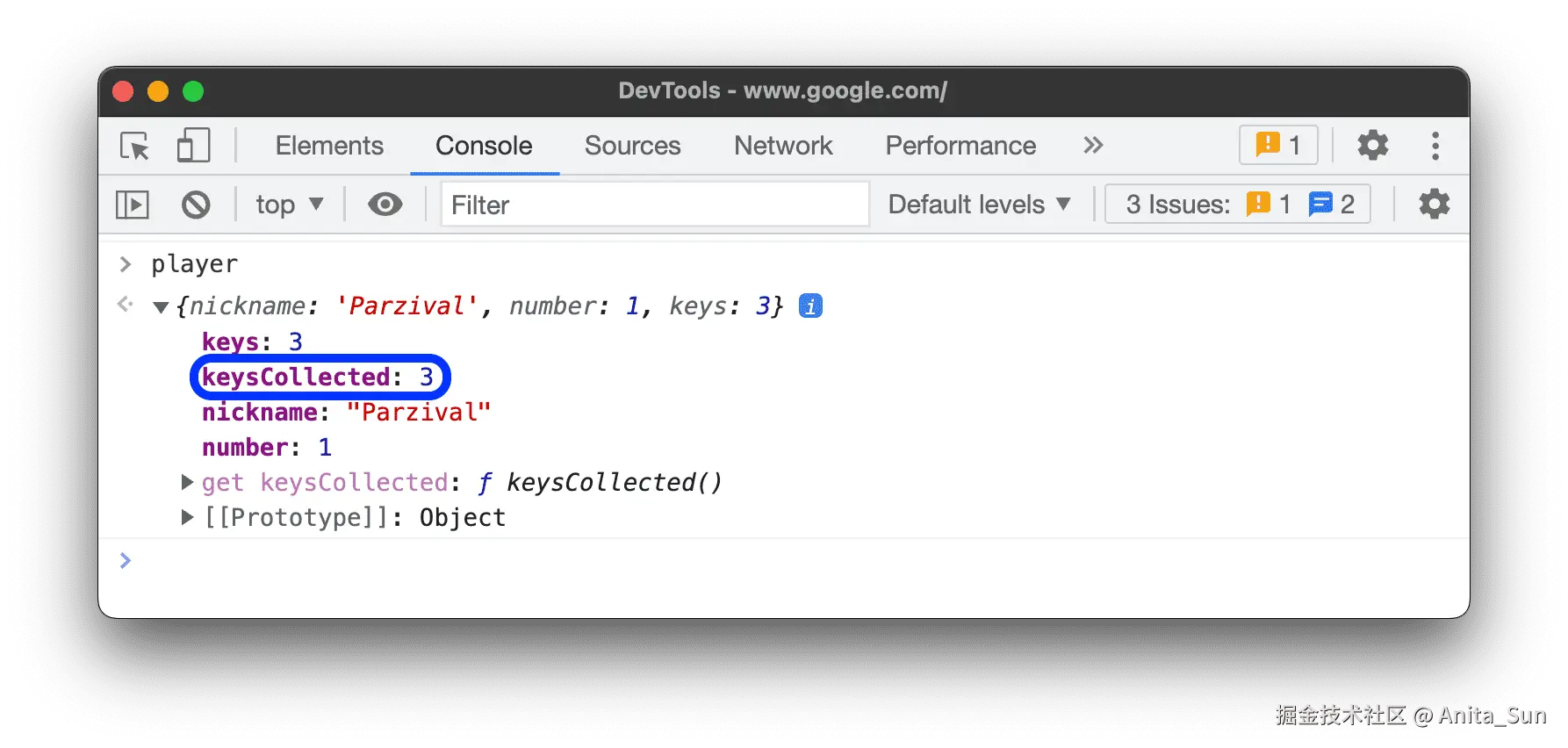1568x748 pixels.
Task: Show the console sidebar panel
Action: (x=133, y=205)
